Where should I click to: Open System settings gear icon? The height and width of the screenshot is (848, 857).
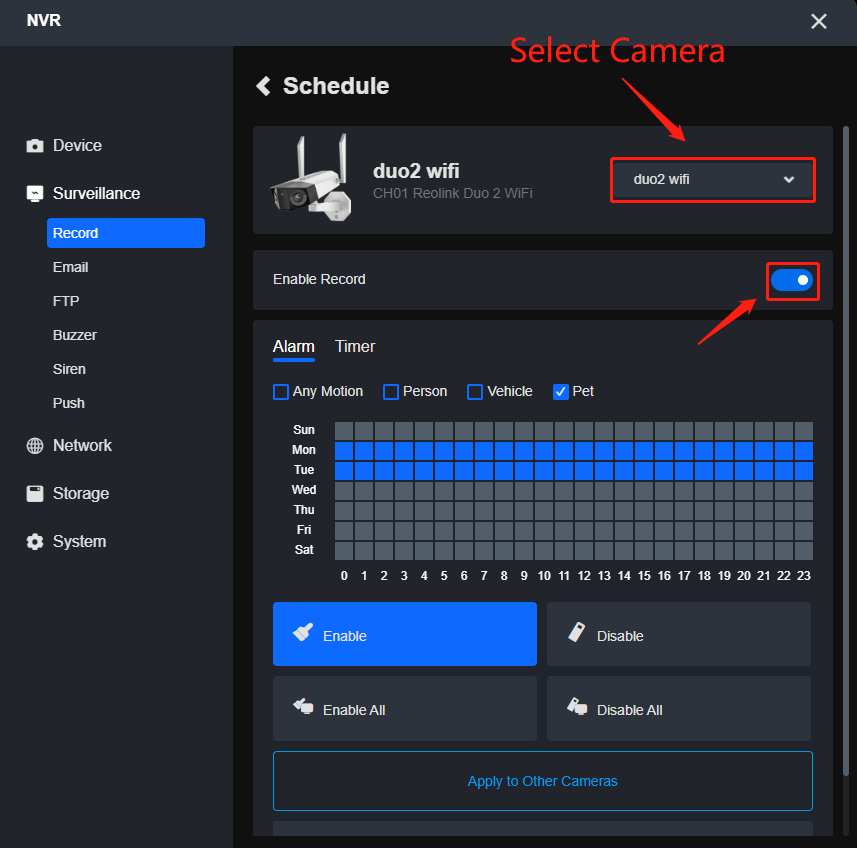(x=33, y=541)
